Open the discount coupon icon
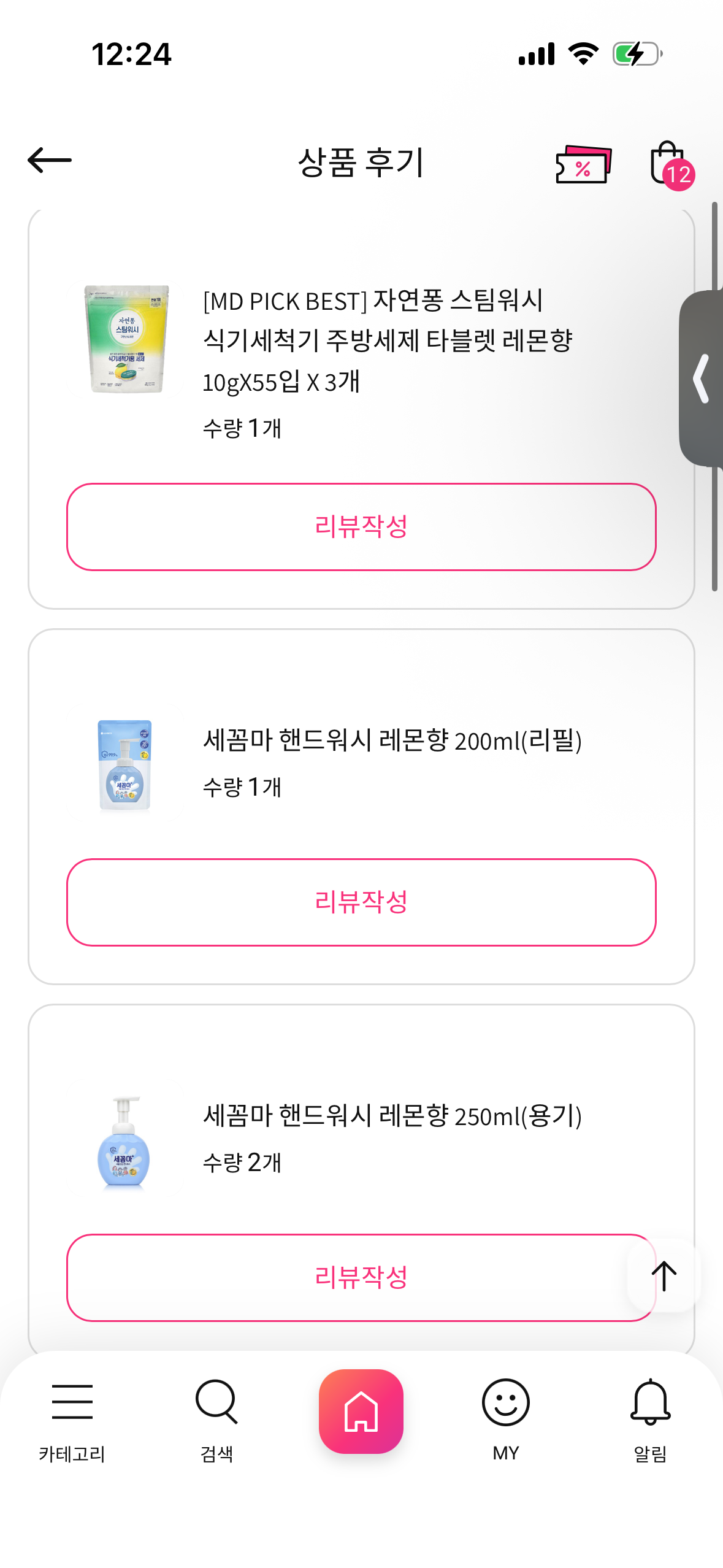Viewport: 723px width, 1568px height. [583, 164]
